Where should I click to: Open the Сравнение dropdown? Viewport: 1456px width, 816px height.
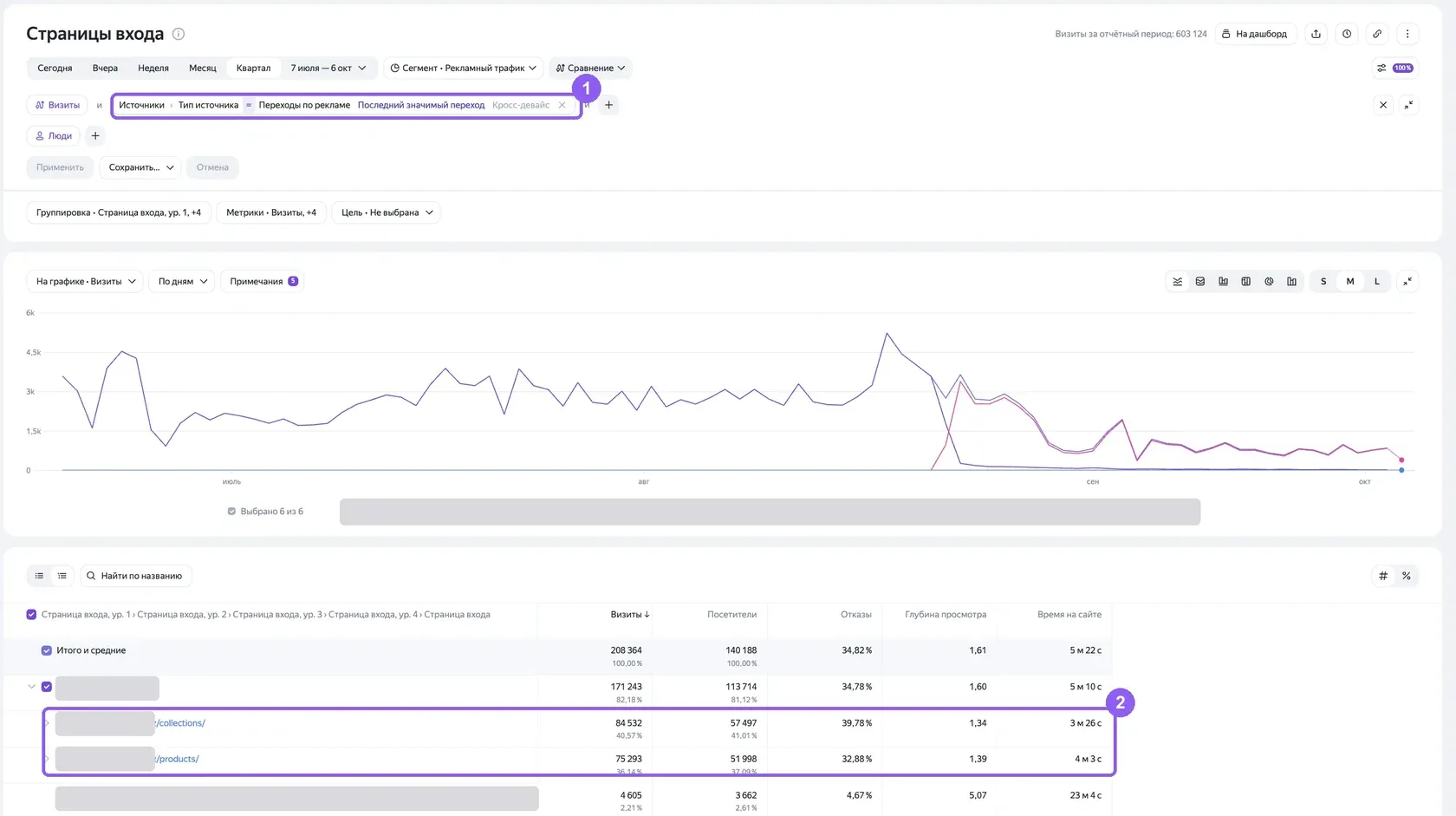pos(590,68)
